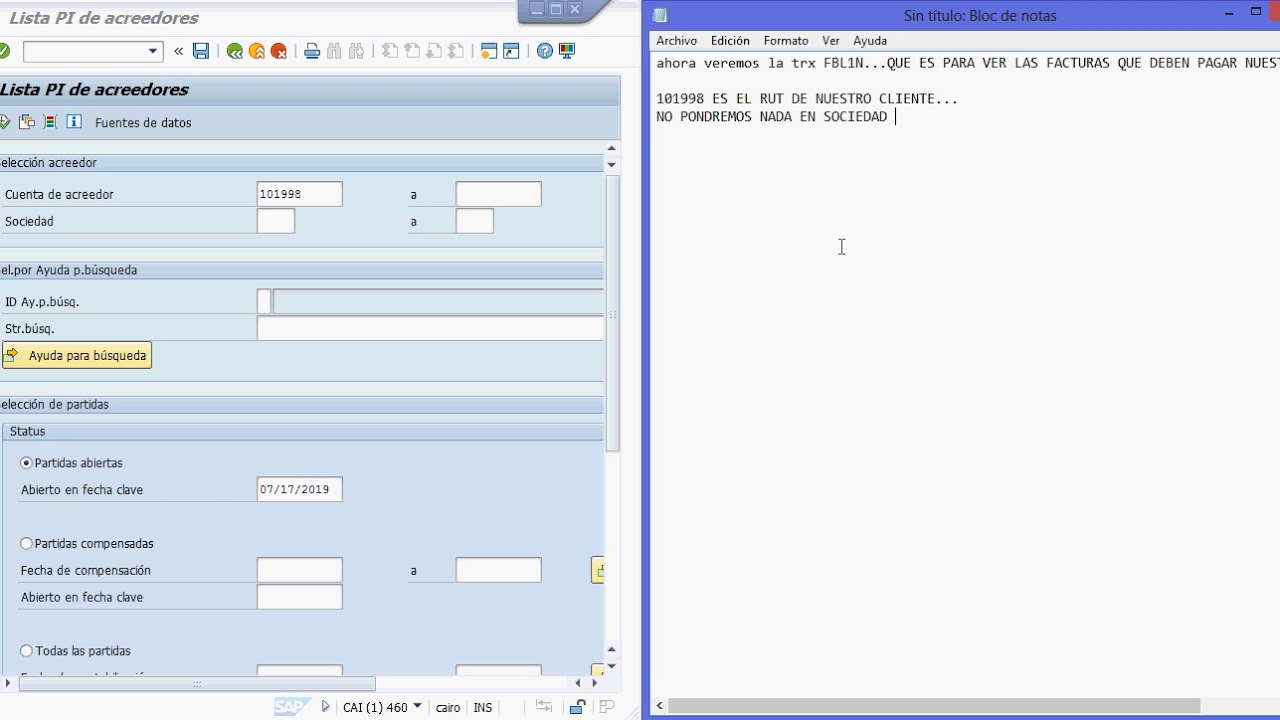This screenshot has width=1280, height=720.
Task: Click the Dynamic Selections icon
Action: click(50, 122)
